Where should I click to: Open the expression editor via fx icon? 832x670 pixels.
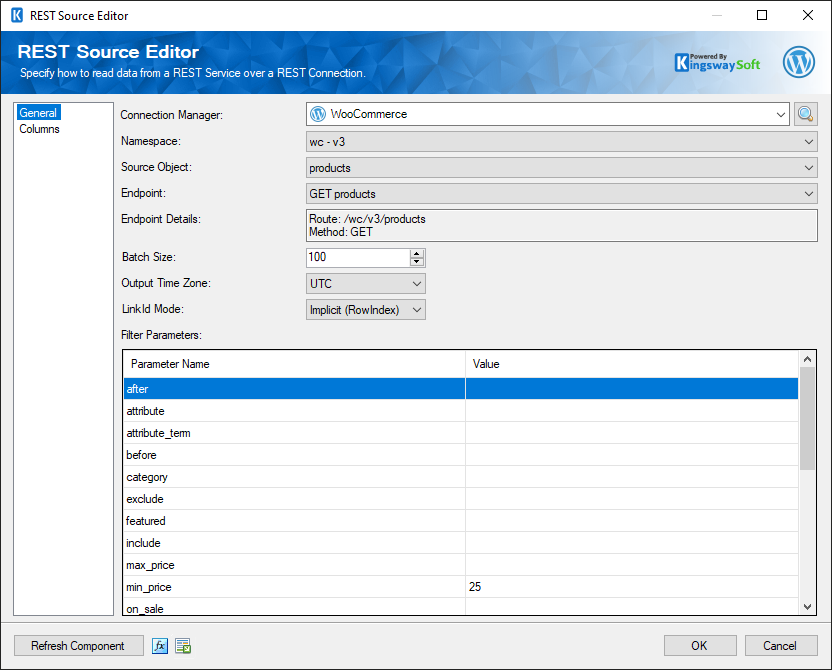coord(160,645)
